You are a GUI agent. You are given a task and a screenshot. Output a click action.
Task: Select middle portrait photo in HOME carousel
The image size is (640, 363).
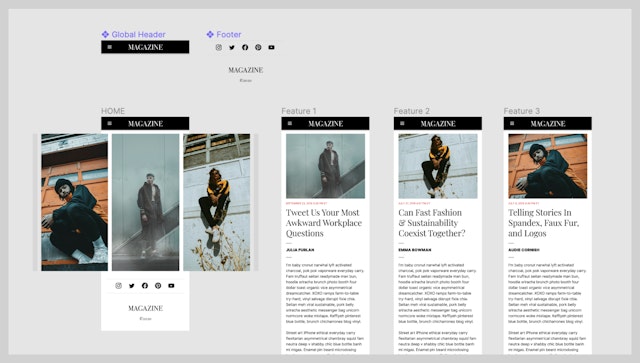coord(145,202)
